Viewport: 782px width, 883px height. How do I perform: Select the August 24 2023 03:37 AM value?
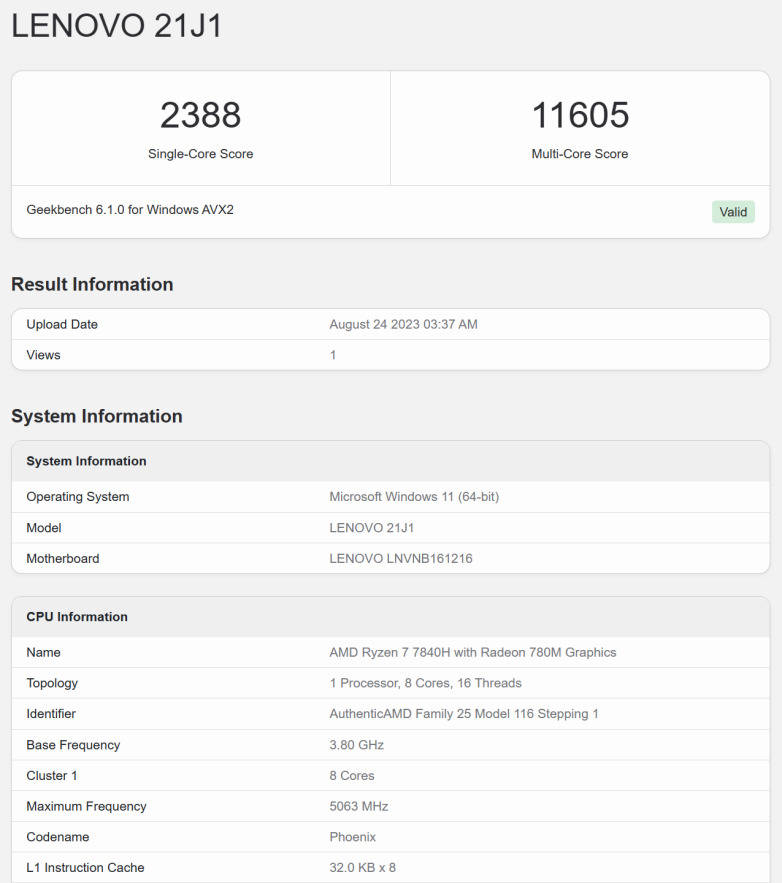tap(404, 324)
